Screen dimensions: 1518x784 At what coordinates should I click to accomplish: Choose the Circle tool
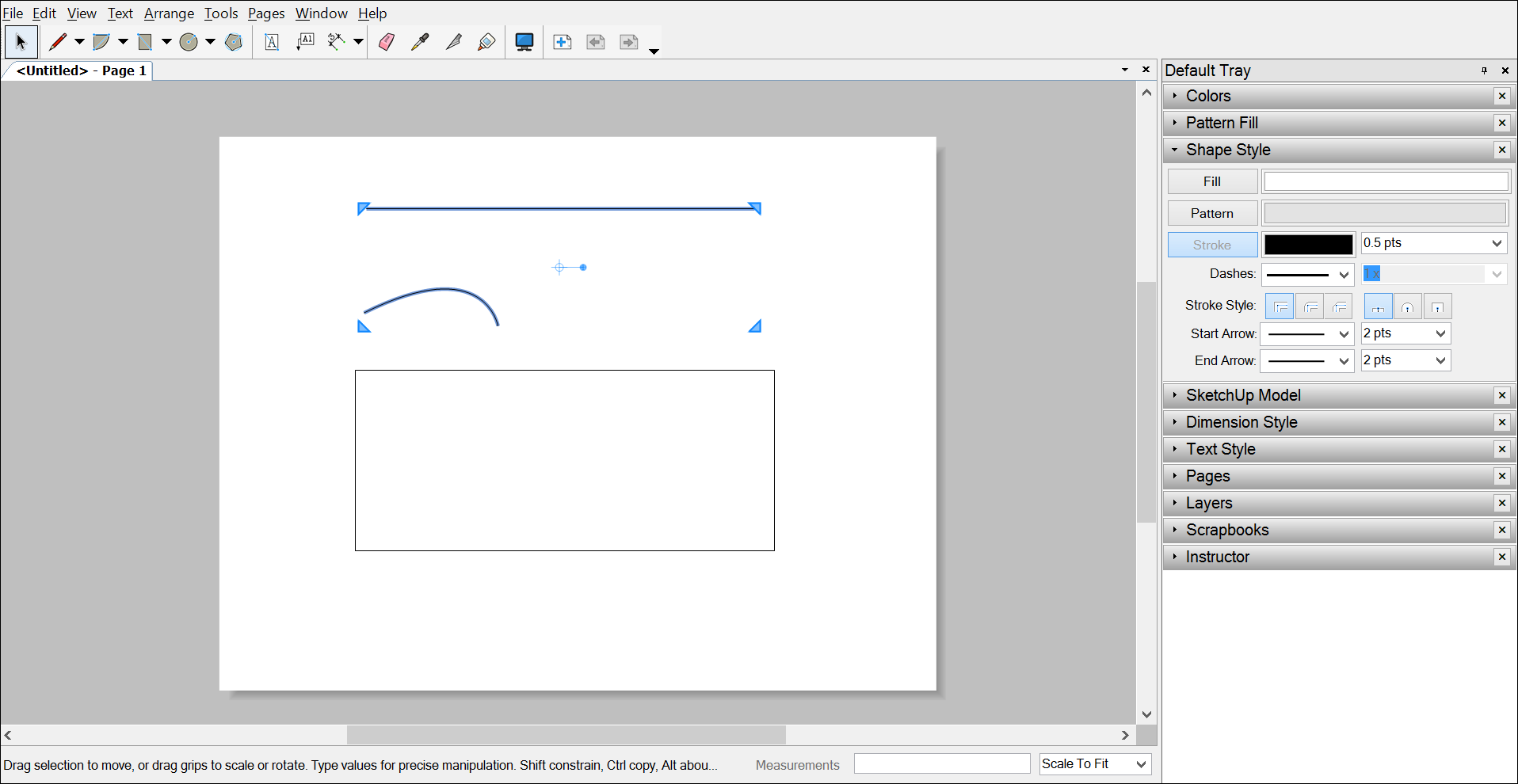[188, 41]
